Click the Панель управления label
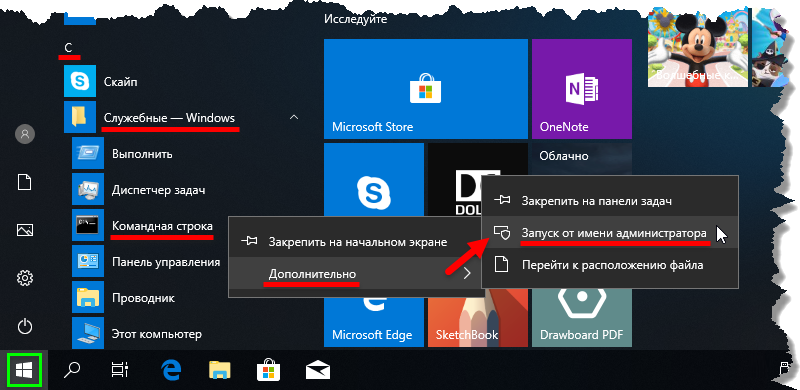Viewport: 800px width, 390px height. (x=166, y=262)
